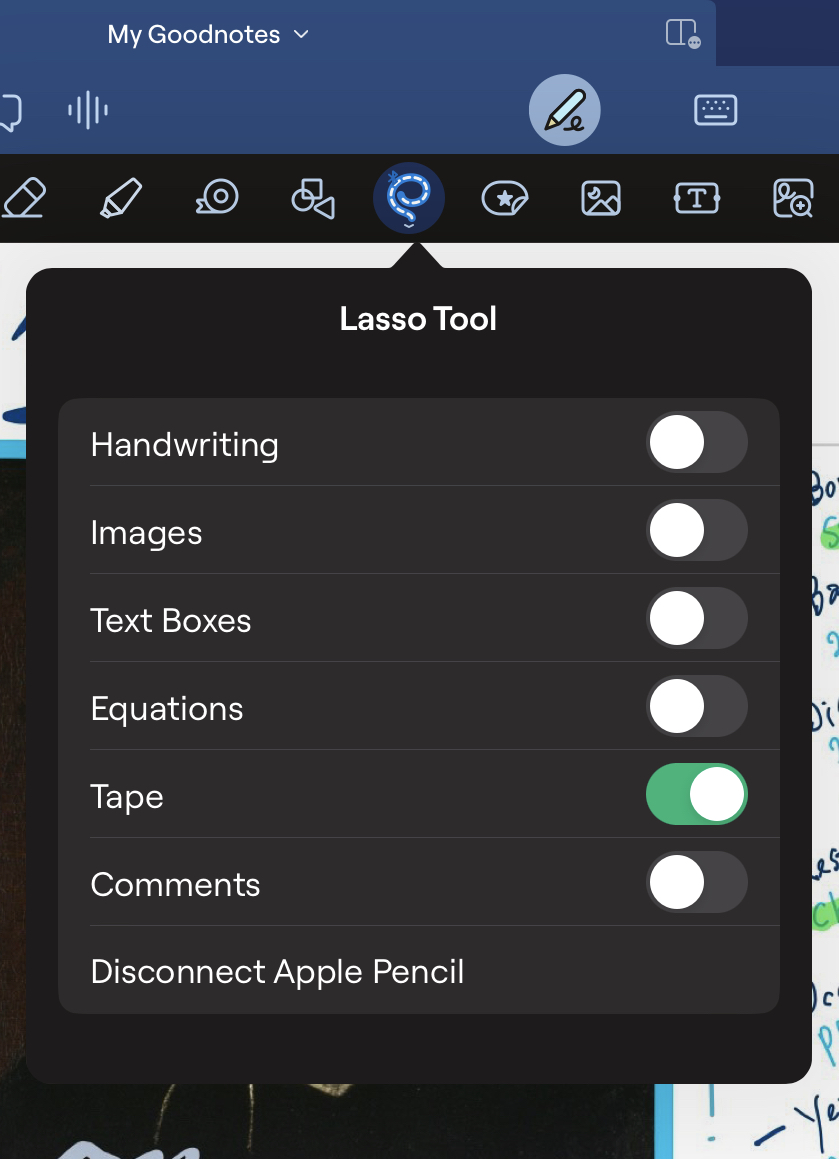Tap Disconnect Apple Pencil
Viewport: 839px width, 1159px height.
277,971
